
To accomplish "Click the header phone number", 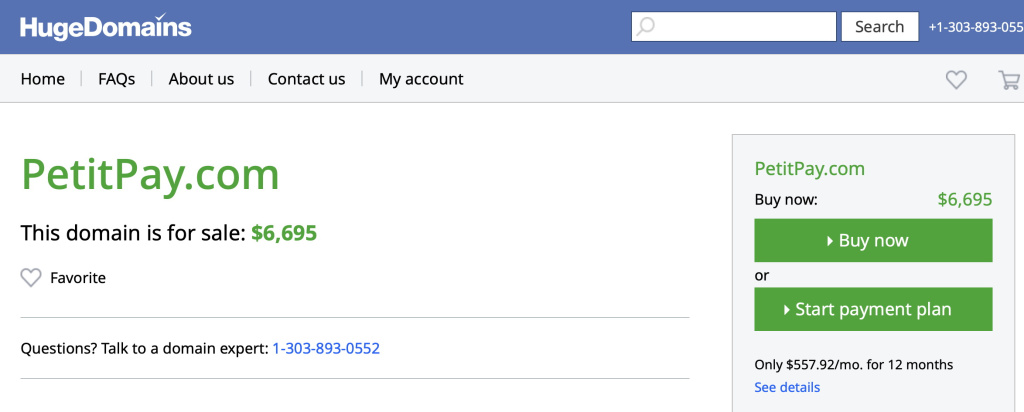I will 975,27.
